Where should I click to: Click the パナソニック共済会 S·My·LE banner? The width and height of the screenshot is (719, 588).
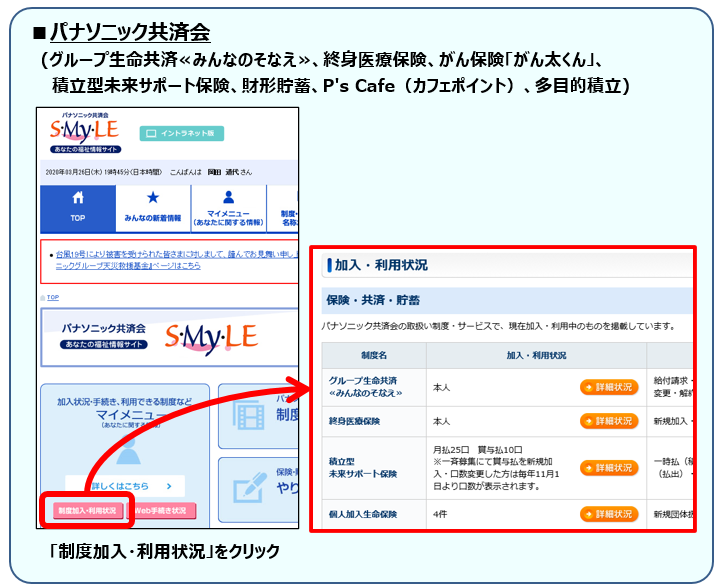[x=169, y=338]
